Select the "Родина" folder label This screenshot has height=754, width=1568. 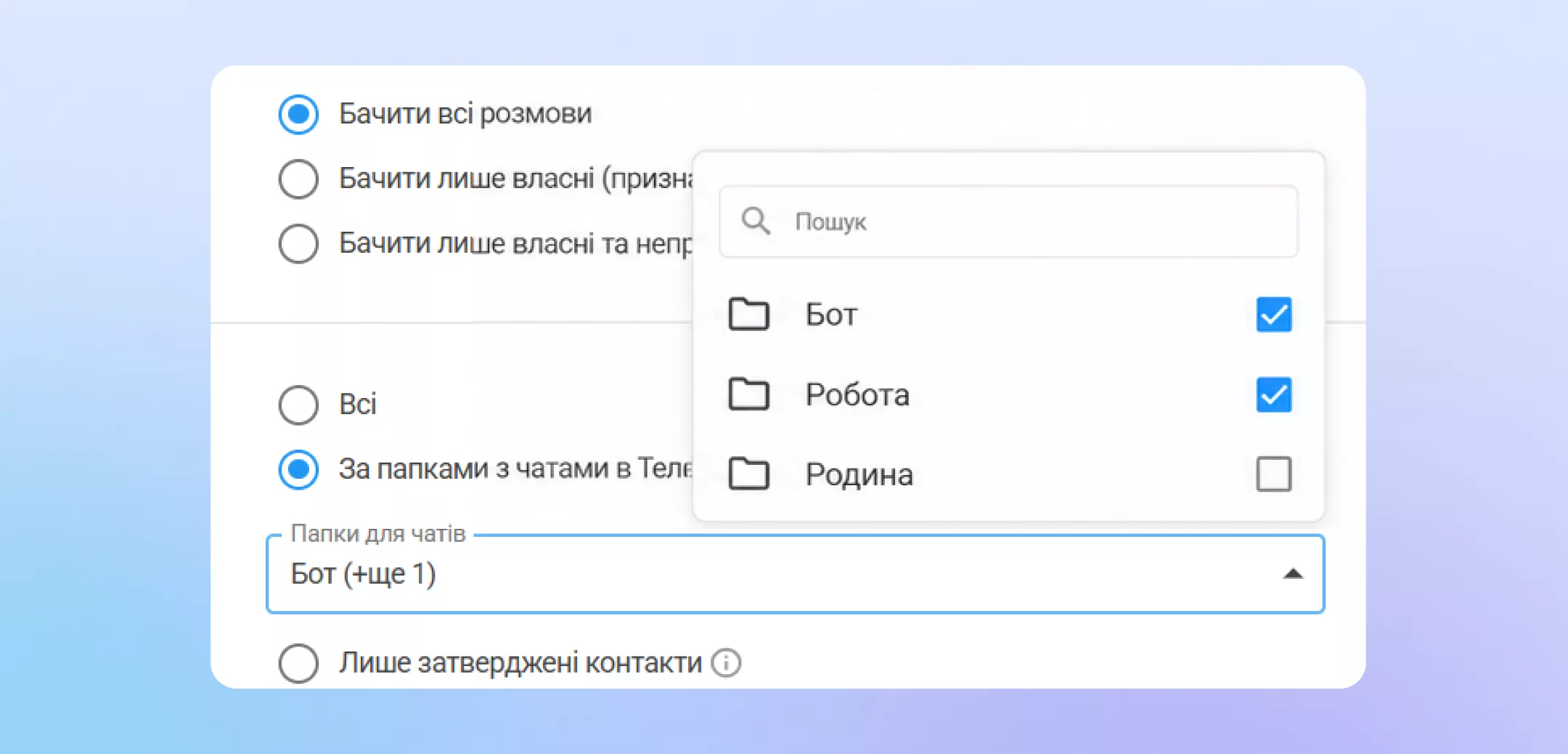pos(859,475)
